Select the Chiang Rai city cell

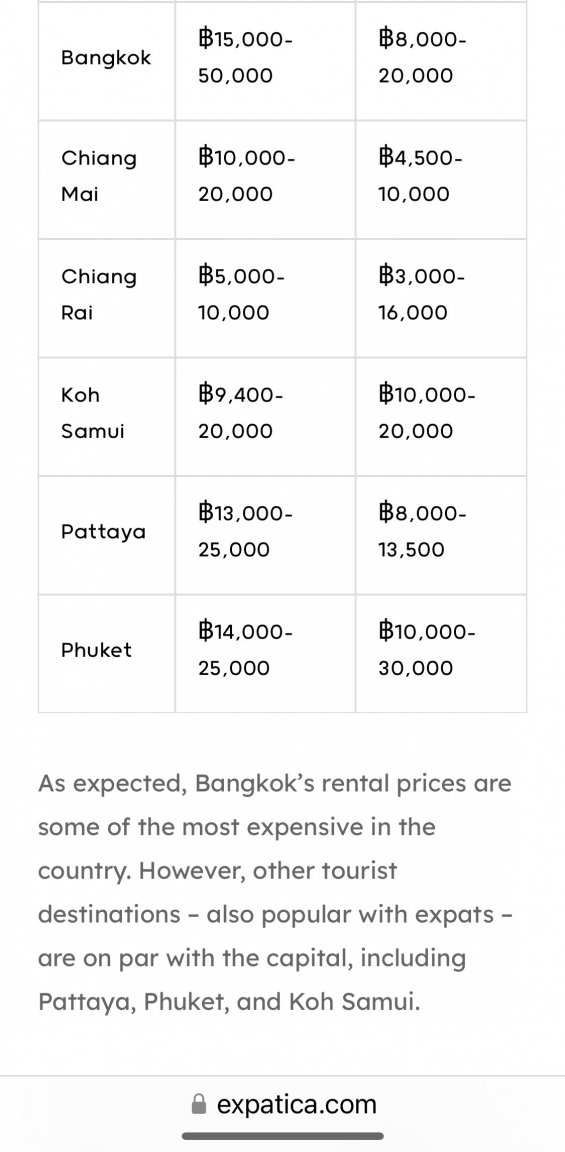click(107, 298)
